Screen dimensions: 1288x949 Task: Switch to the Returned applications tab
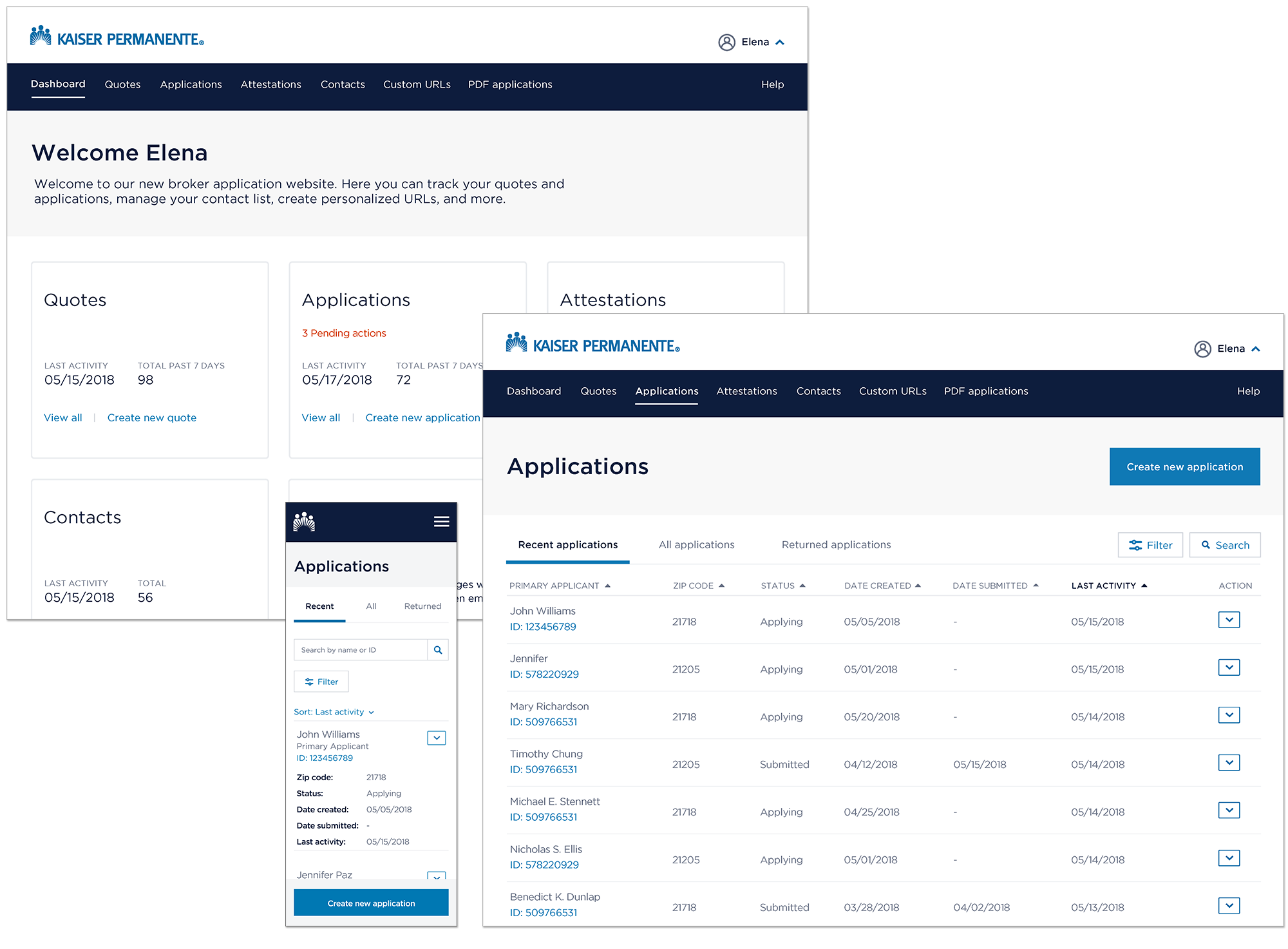click(835, 544)
